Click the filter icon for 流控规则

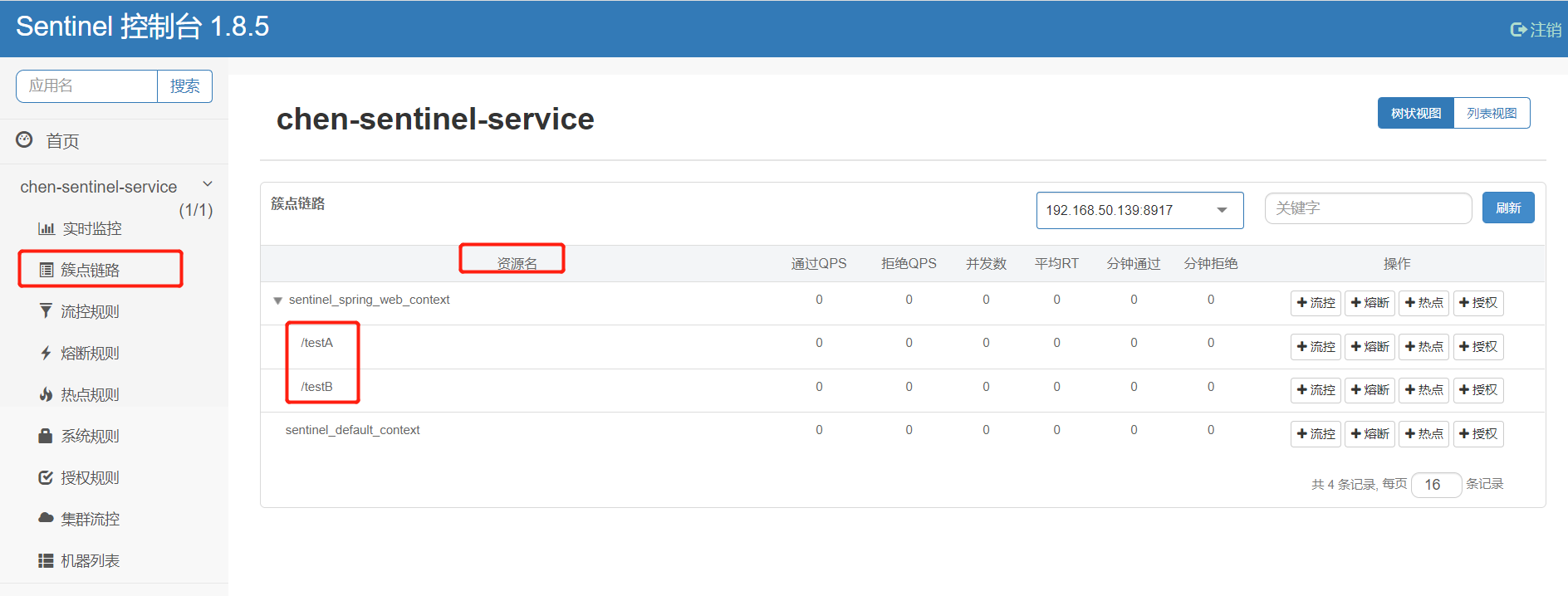(x=46, y=311)
